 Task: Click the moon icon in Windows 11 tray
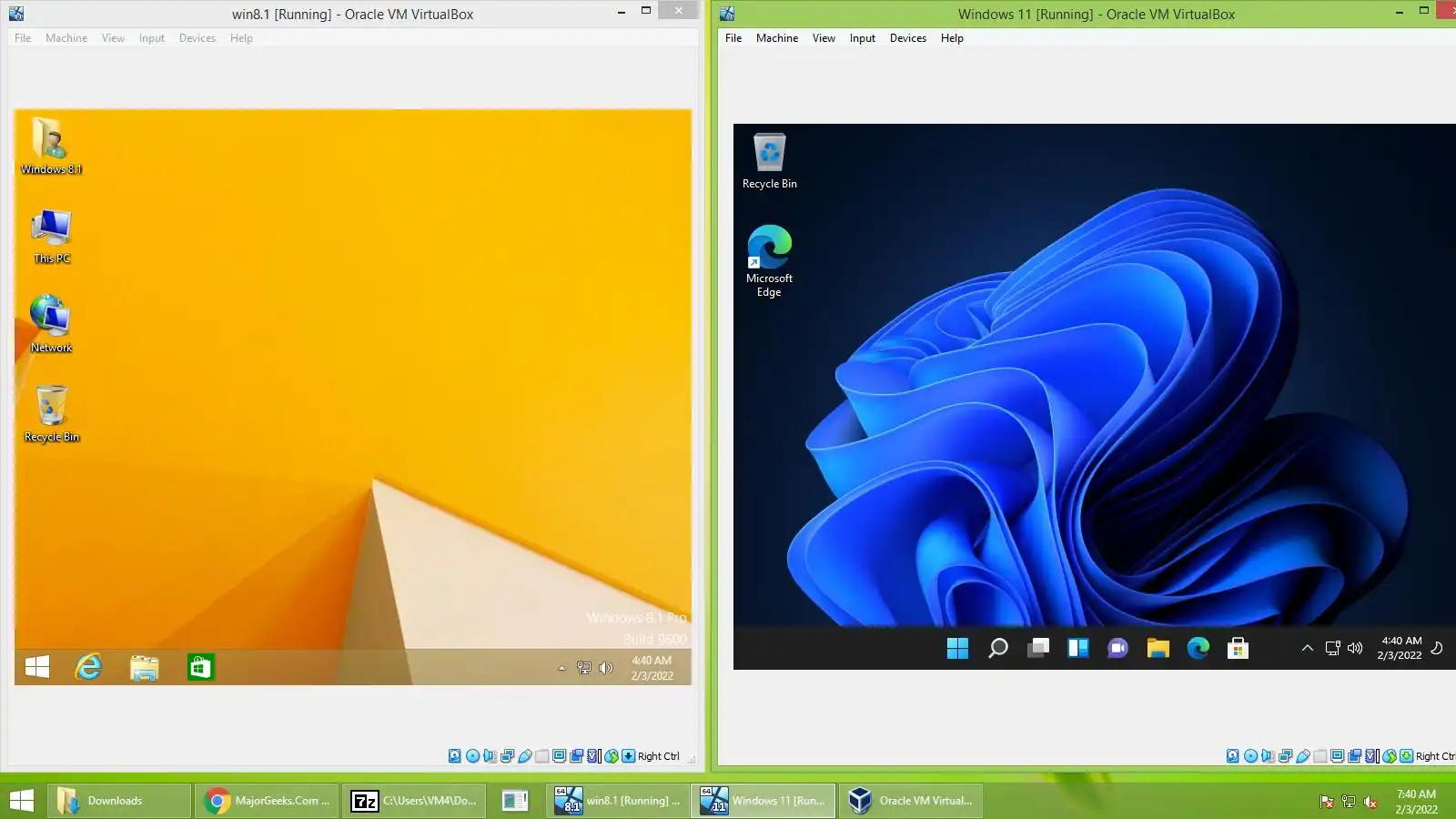(x=1437, y=648)
